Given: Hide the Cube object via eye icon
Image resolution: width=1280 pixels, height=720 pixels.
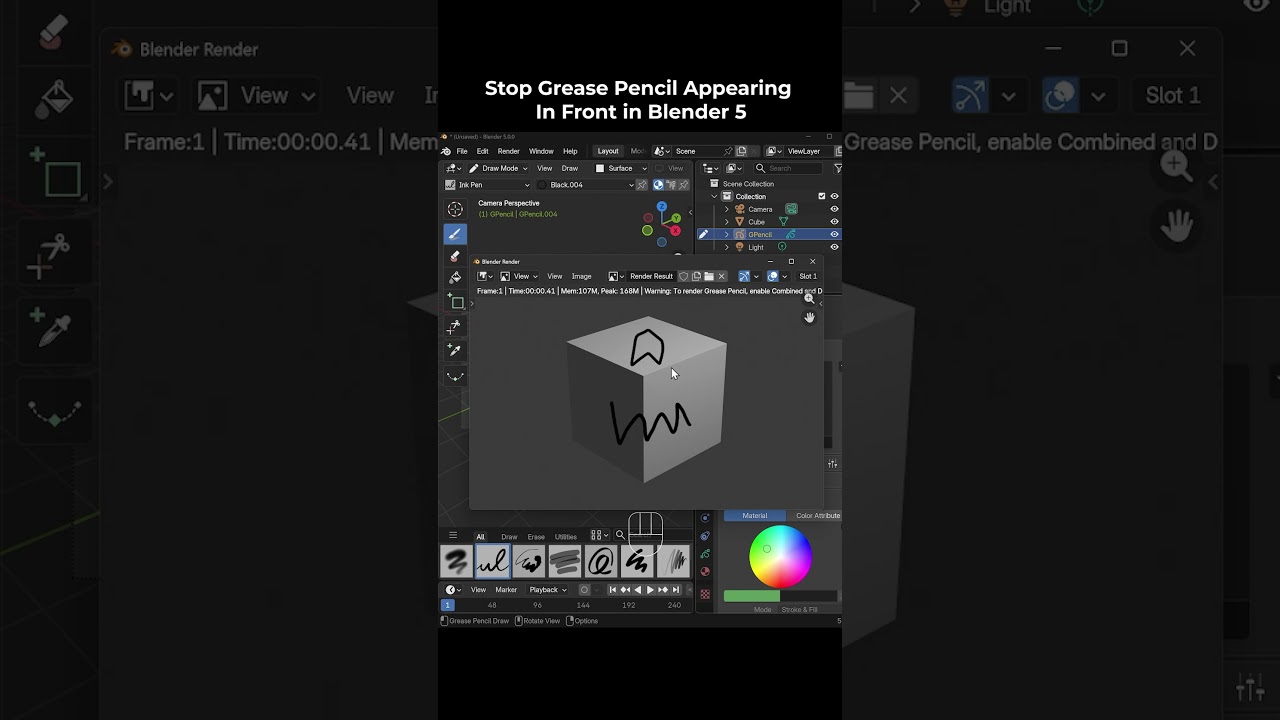Looking at the screenshot, I should pos(834,221).
